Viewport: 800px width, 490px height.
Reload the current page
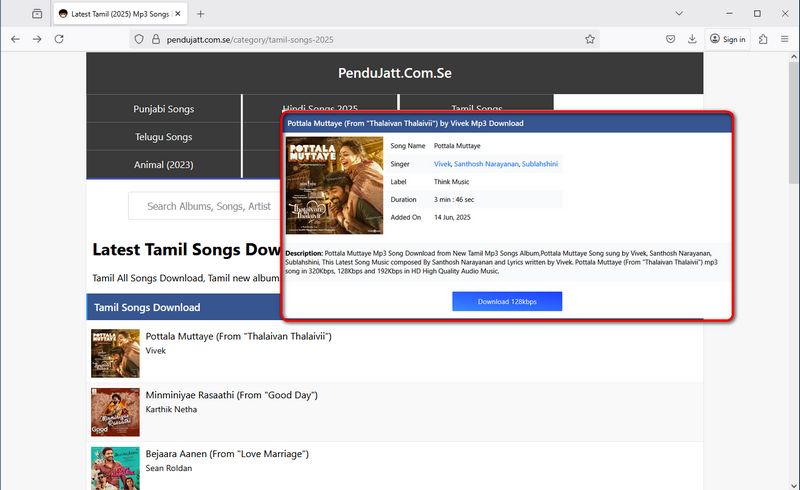click(x=59, y=39)
